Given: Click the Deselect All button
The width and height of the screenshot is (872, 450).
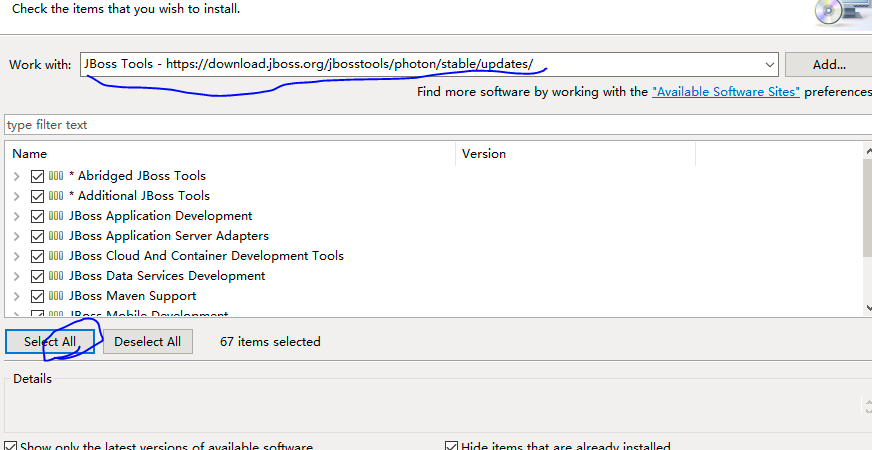Looking at the screenshot, I should 147,342.
